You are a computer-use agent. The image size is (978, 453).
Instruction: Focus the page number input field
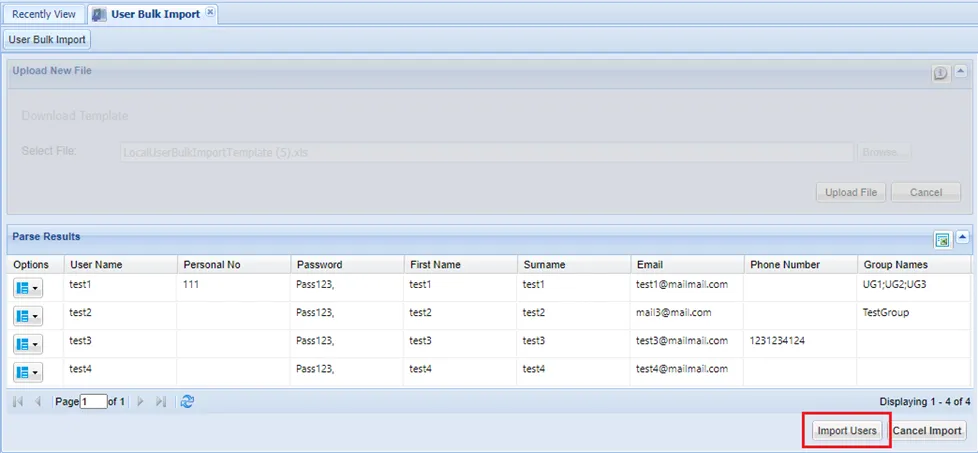coord(94,402)
